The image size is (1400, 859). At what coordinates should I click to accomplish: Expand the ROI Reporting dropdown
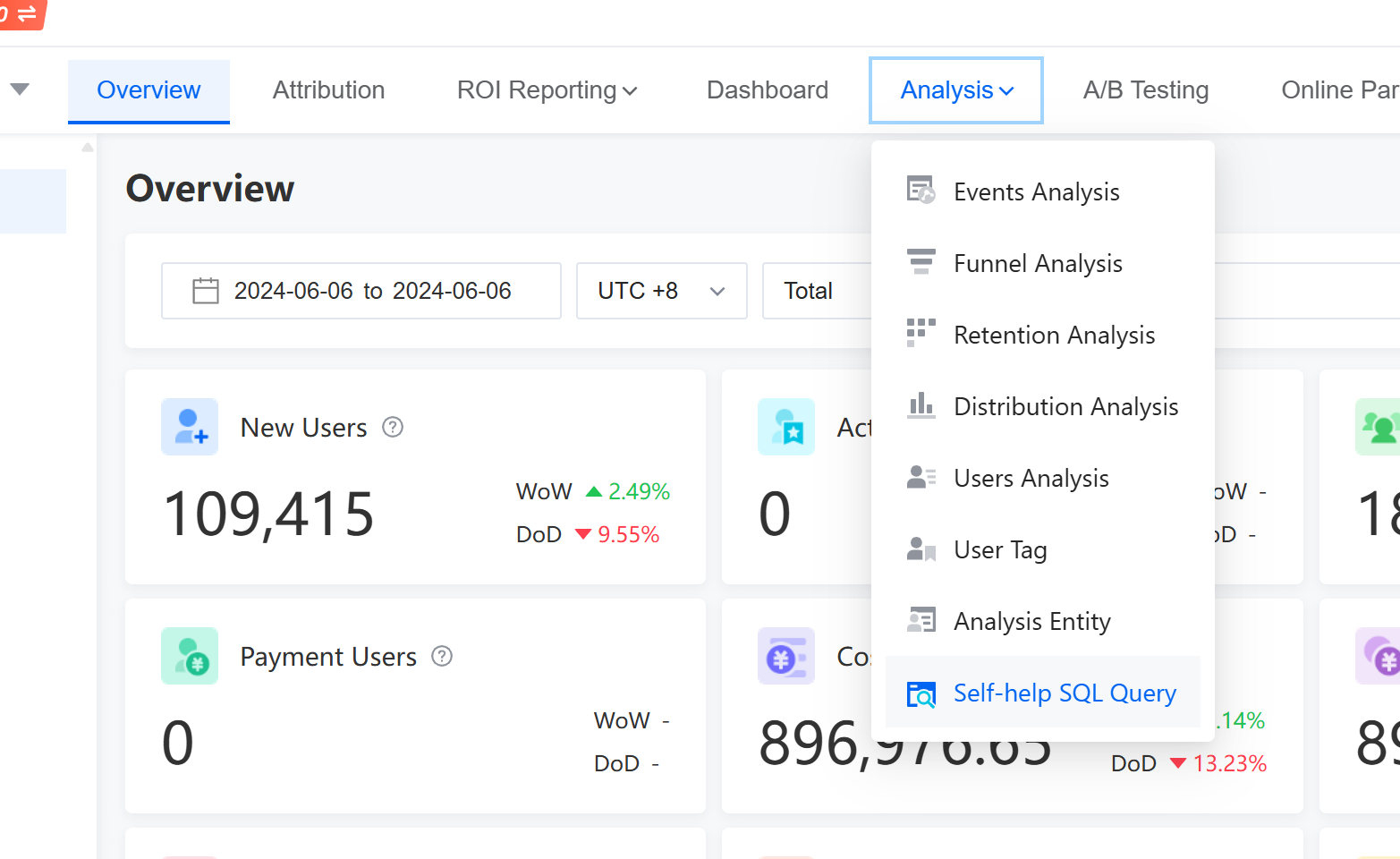(547, 90)
